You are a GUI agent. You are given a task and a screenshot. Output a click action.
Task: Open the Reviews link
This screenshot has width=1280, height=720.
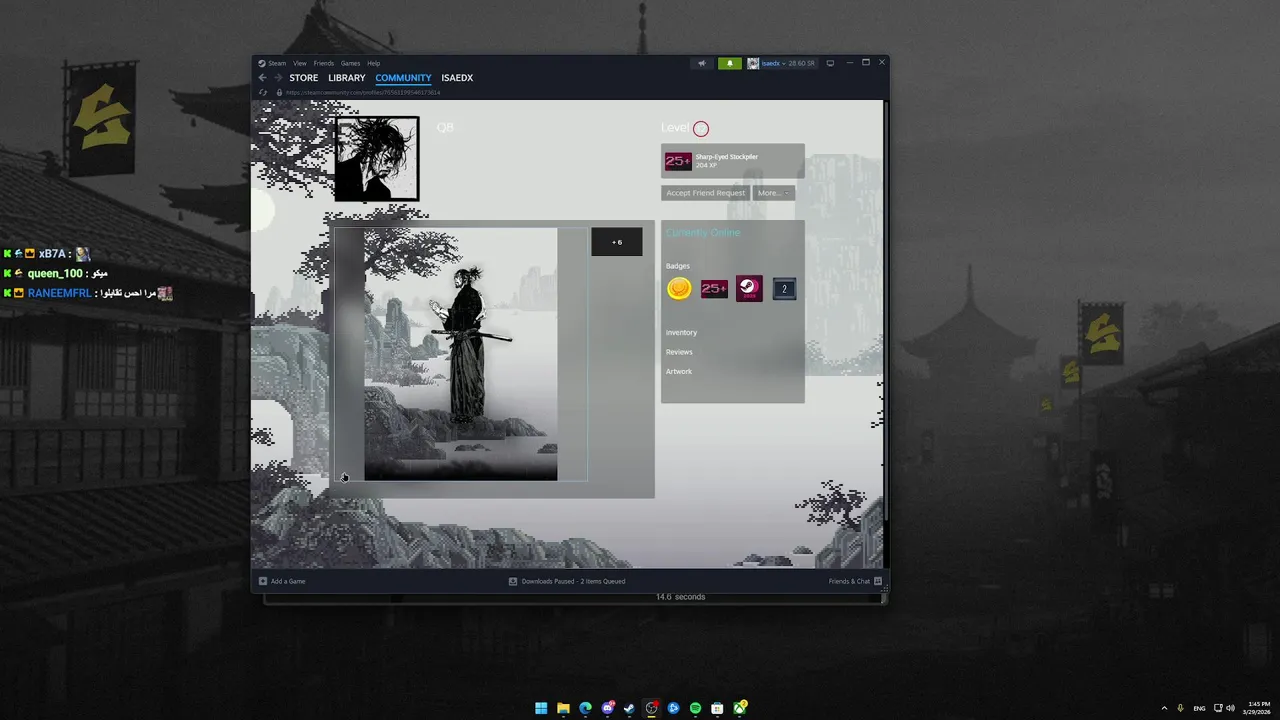[679, 352]
